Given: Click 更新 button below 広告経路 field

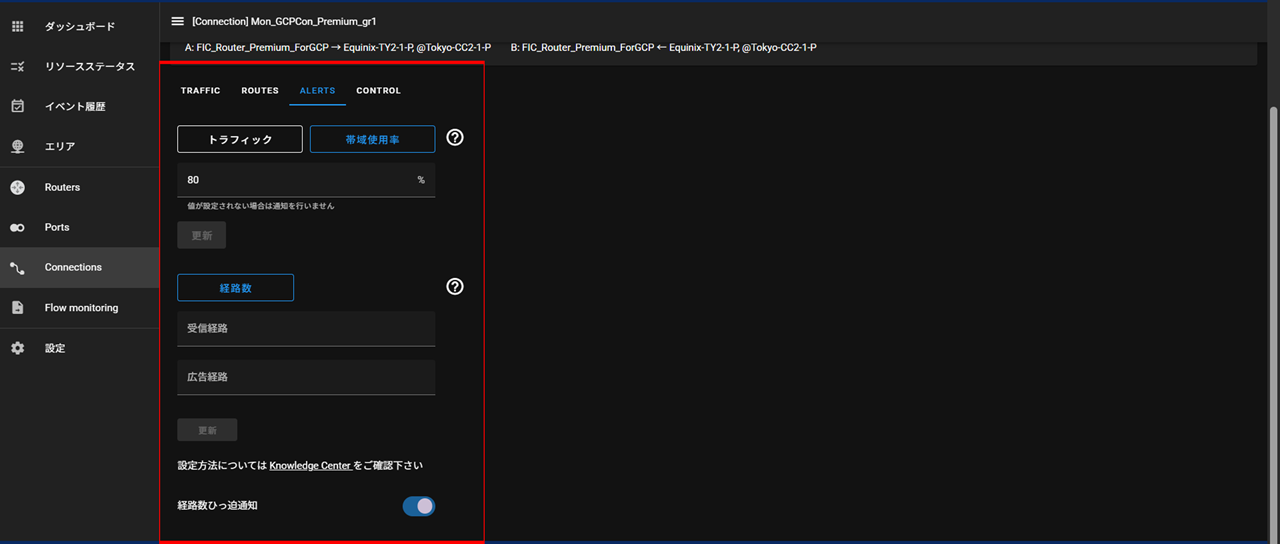Looking at the screenshot, I should coord(207,430).
